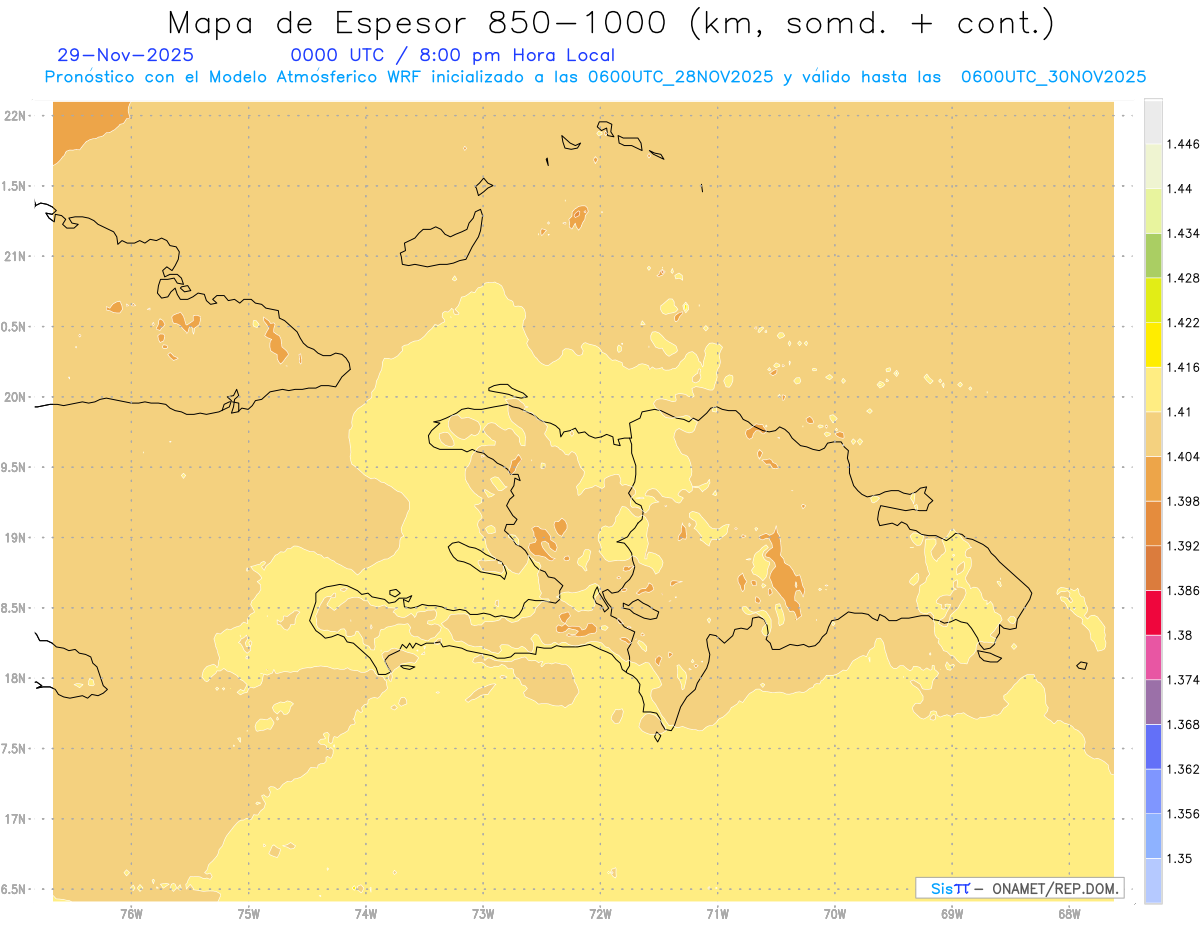Click the '75W' longitude label

coord(249,913)
